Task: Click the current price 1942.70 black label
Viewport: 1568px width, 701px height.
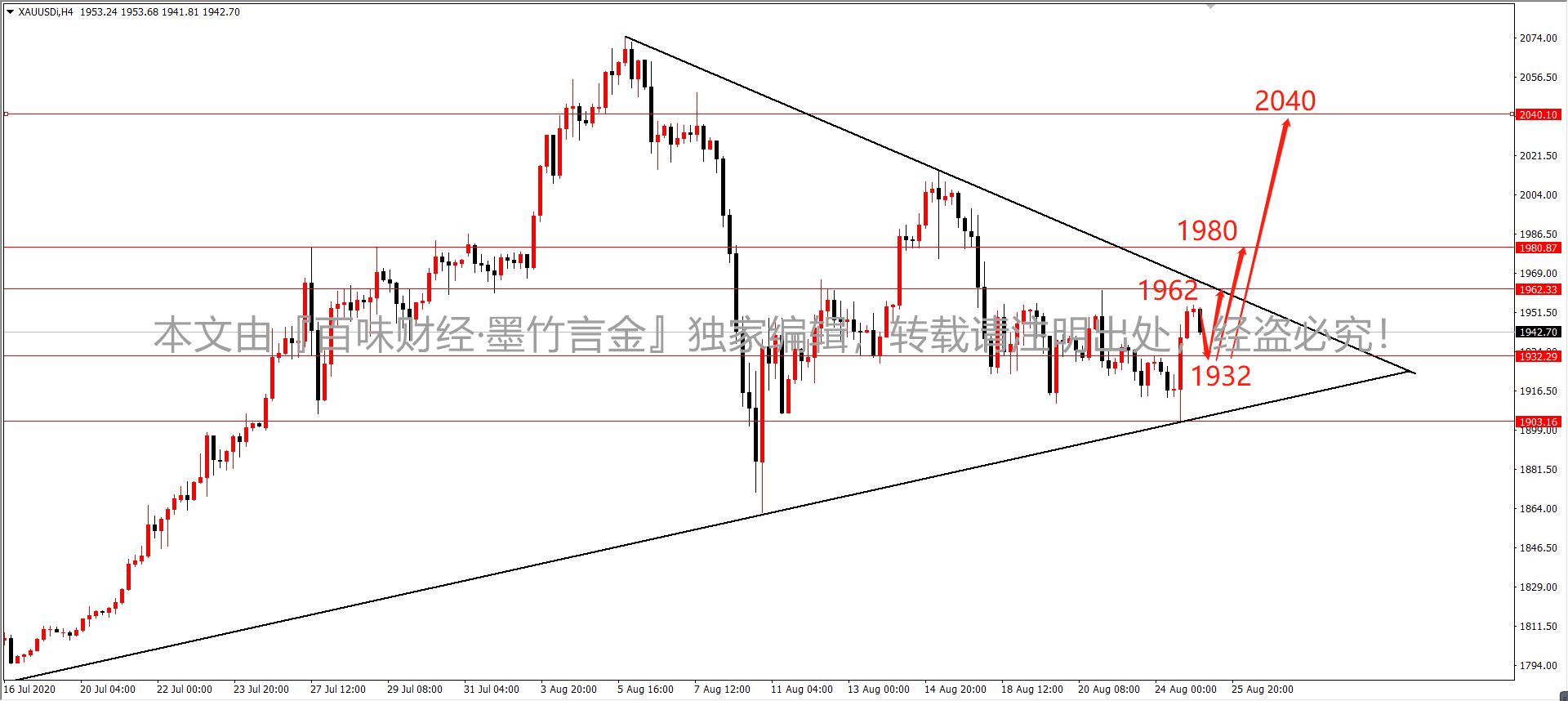Action: (1538, 333)
